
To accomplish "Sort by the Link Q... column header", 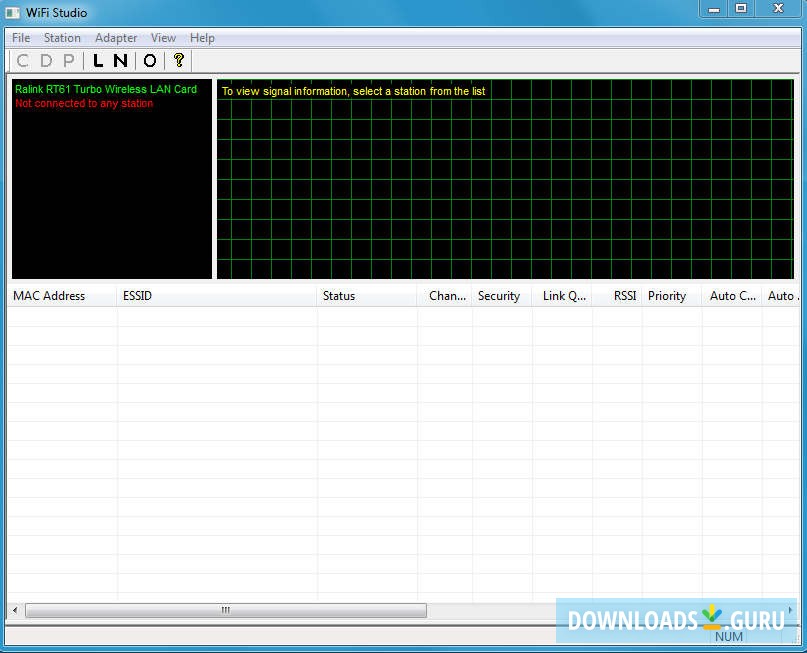I will pyautogui.click(x=562, y=296).
